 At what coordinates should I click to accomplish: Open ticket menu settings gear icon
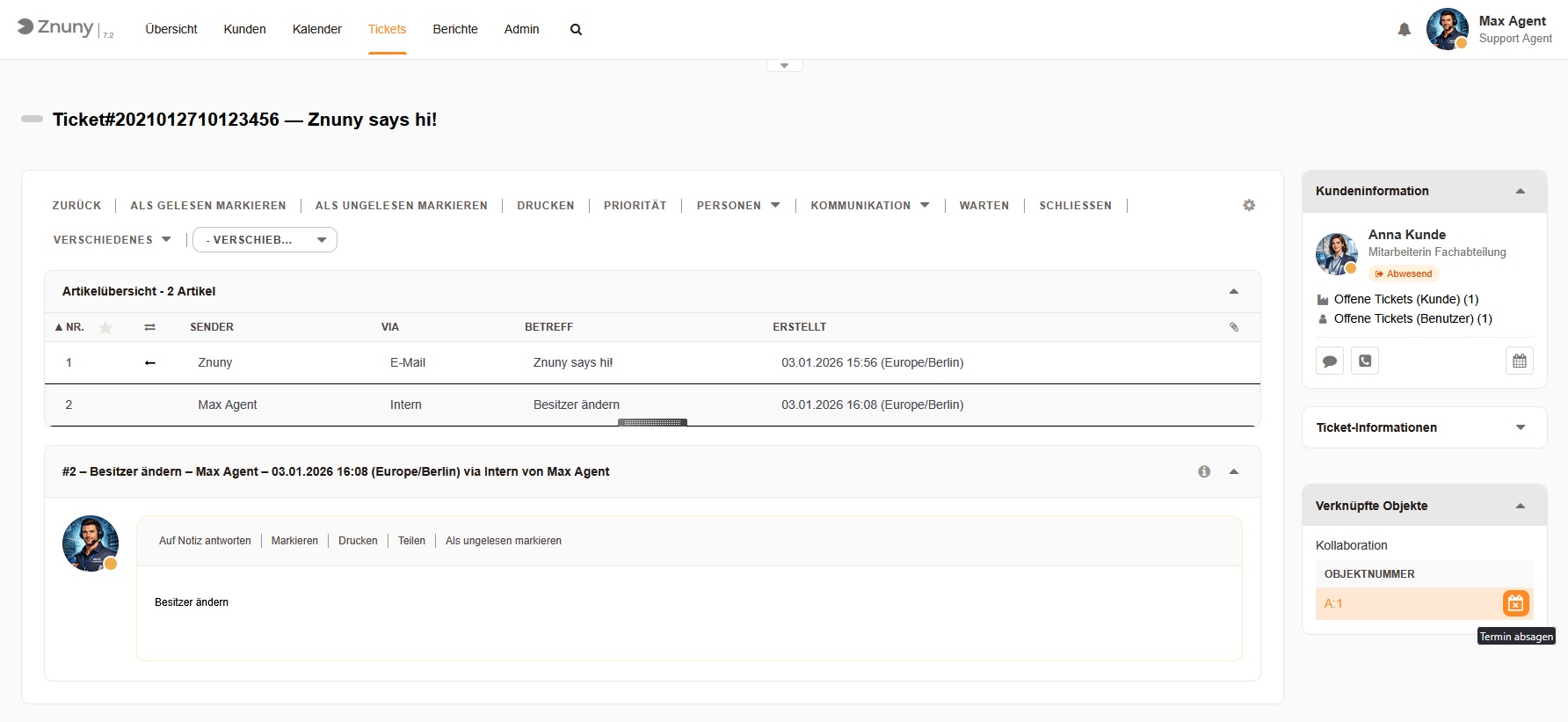click(x=1249, y=205)
